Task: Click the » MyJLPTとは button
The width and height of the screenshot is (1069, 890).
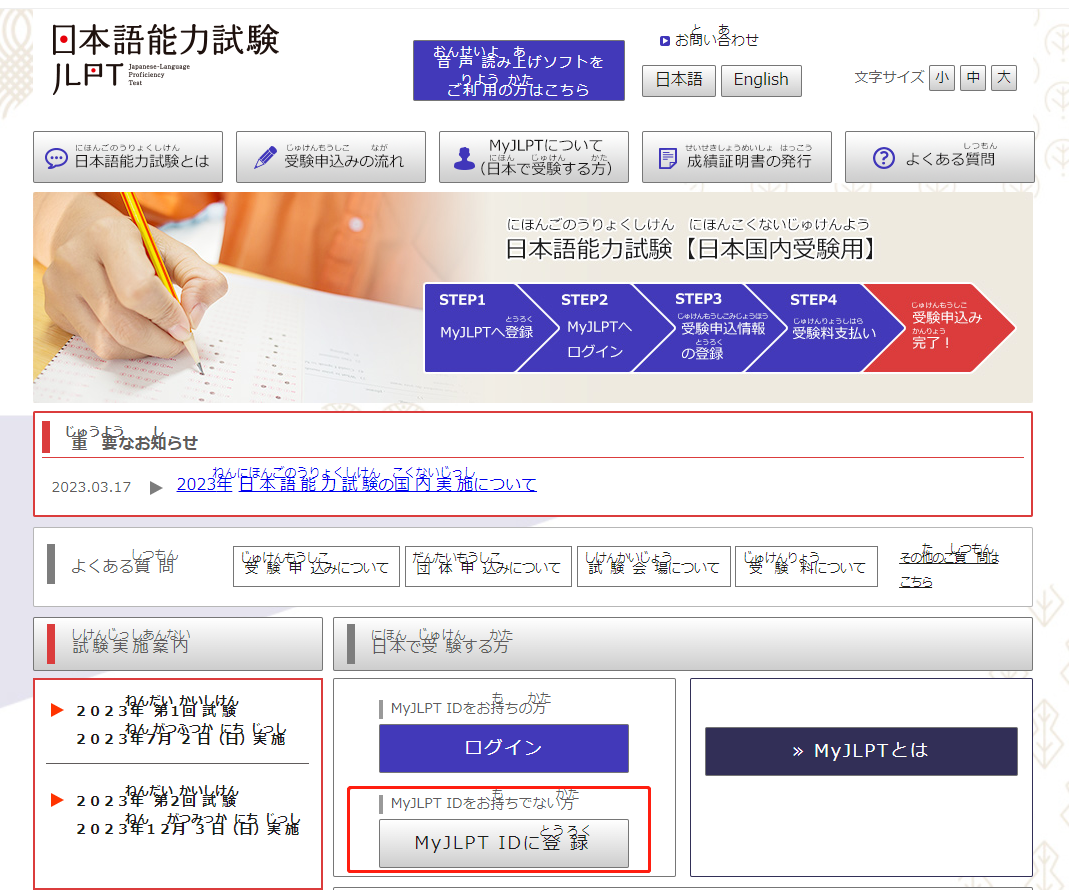Action: coord(861,751)
